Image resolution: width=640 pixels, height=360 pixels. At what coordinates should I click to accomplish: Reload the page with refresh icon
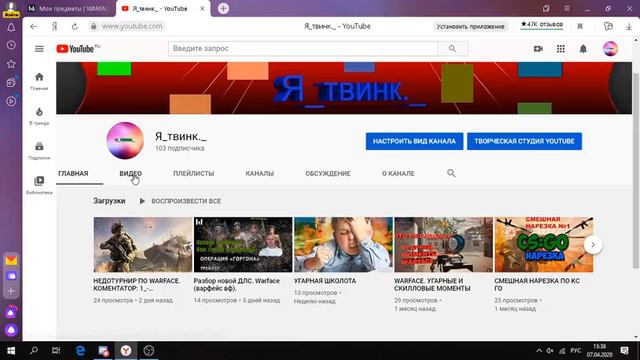(x=74, y=26)
